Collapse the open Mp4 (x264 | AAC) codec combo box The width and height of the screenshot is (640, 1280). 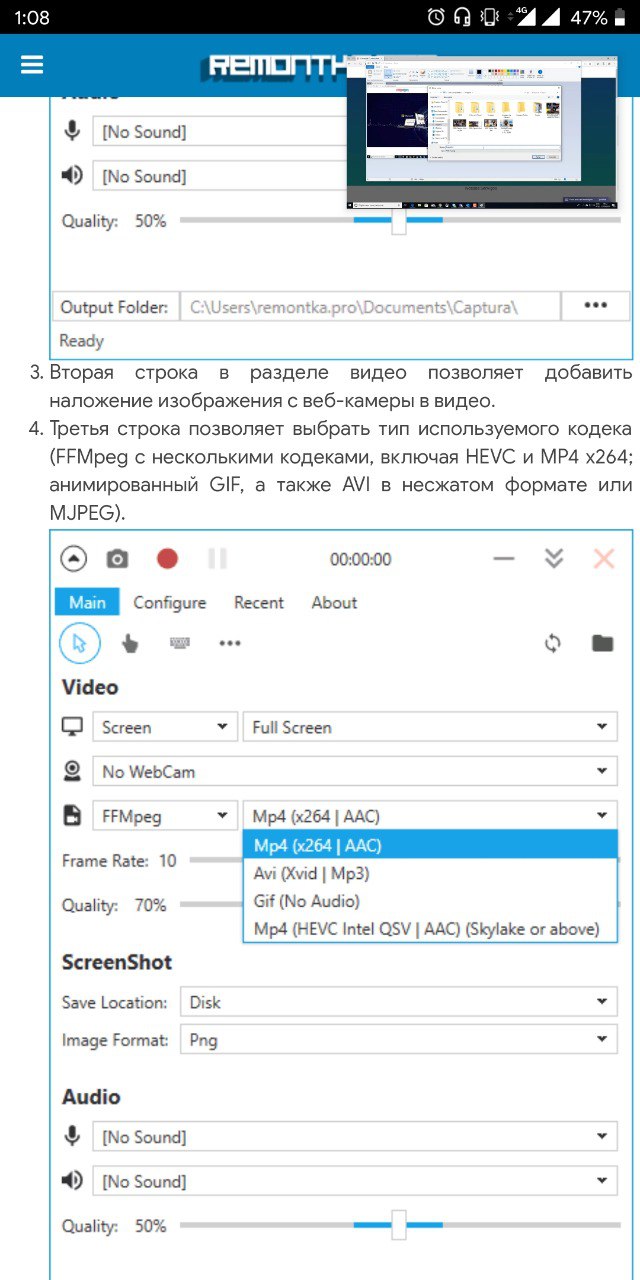pos(430,816)
